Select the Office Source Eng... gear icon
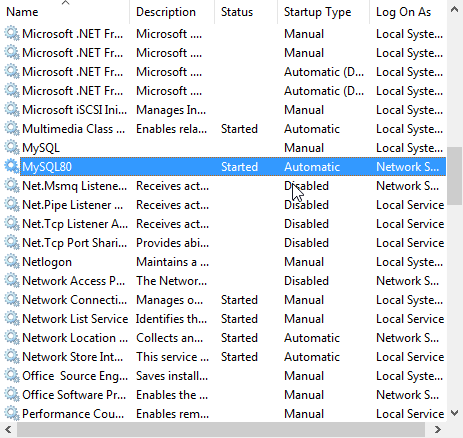This screenshot has width=463, height=438. [12, 376]
